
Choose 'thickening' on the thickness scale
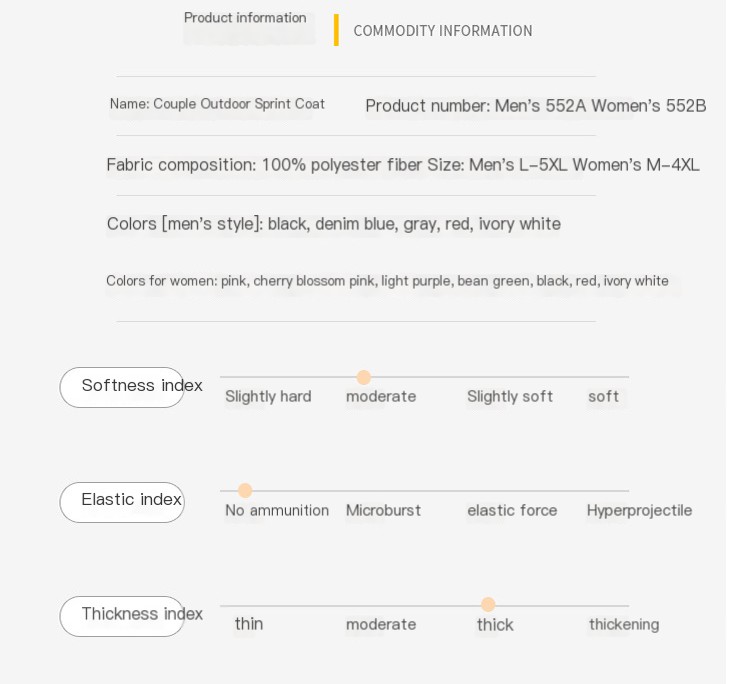tap(624, 625)
